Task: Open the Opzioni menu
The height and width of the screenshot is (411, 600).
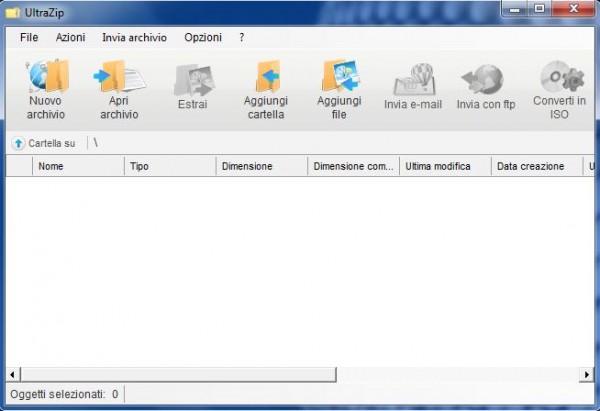Action: coord(203,38)
